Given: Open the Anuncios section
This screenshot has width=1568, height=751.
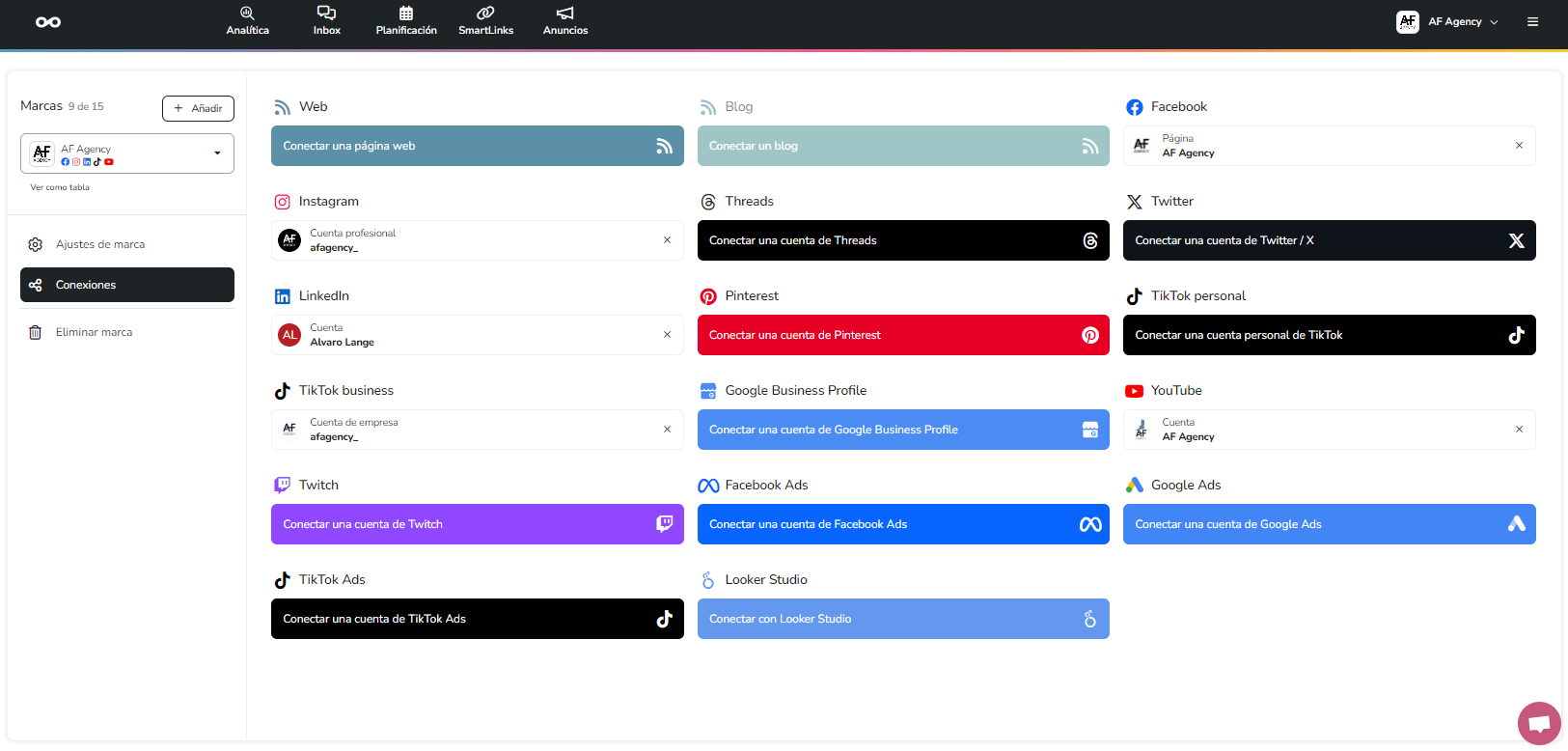Looking at the screenshot, I should (x=565, y=20).
